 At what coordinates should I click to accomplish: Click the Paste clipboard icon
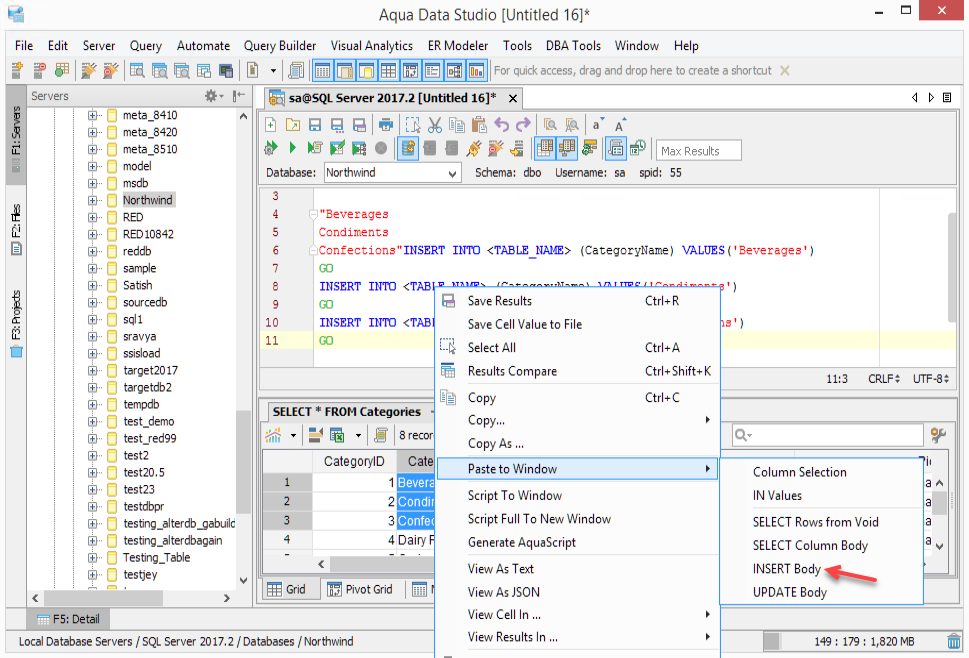479,125
